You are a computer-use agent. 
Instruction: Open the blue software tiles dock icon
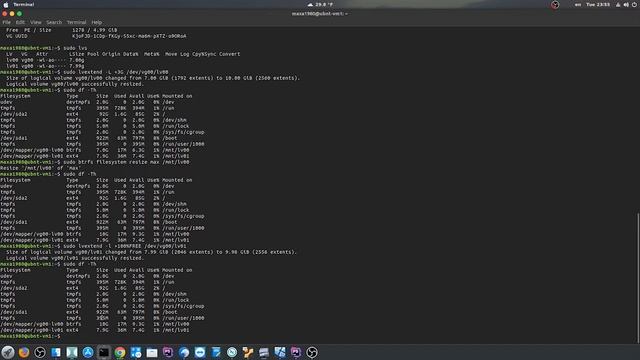click(136, 352)
